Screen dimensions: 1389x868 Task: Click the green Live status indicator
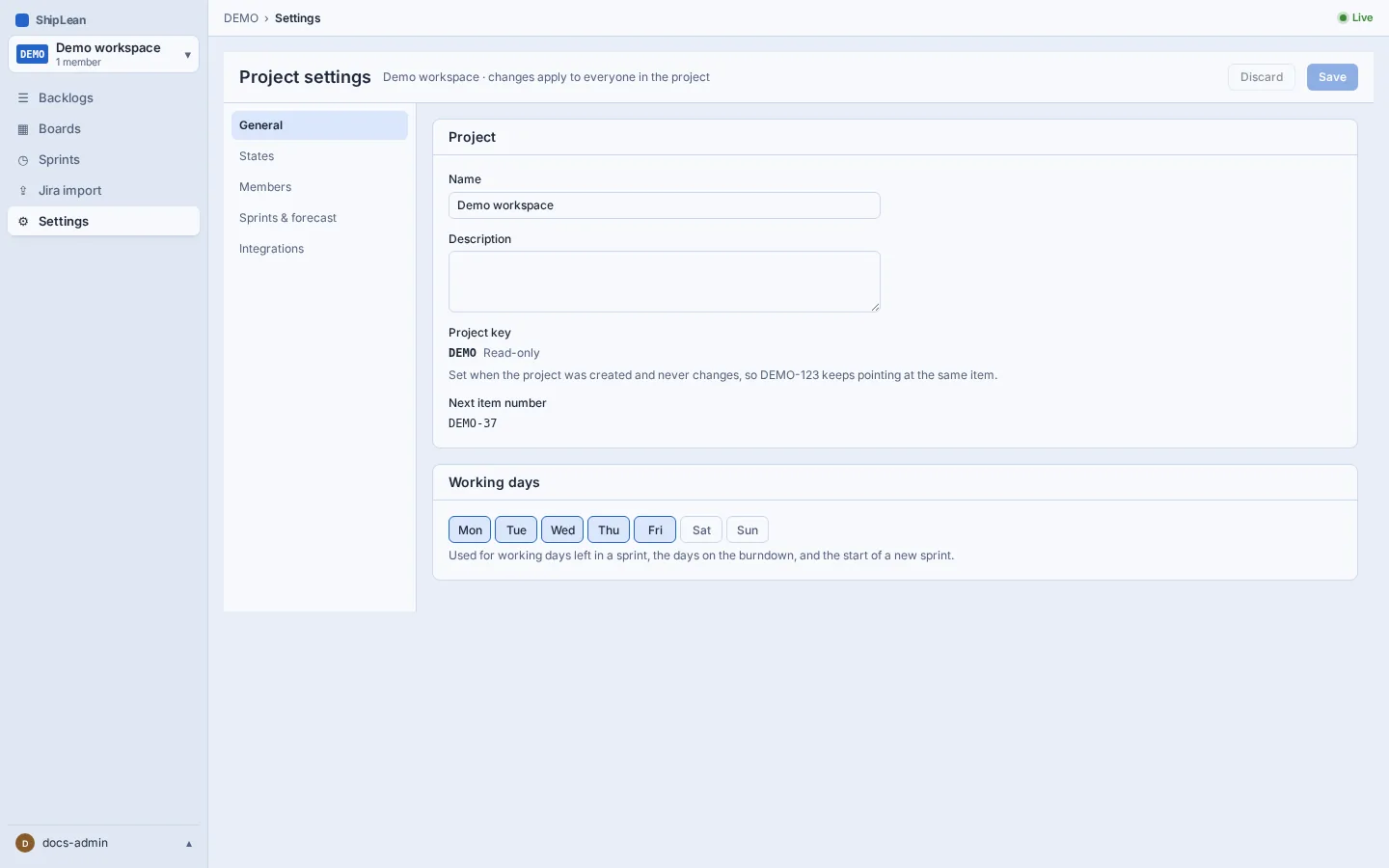1355,17
